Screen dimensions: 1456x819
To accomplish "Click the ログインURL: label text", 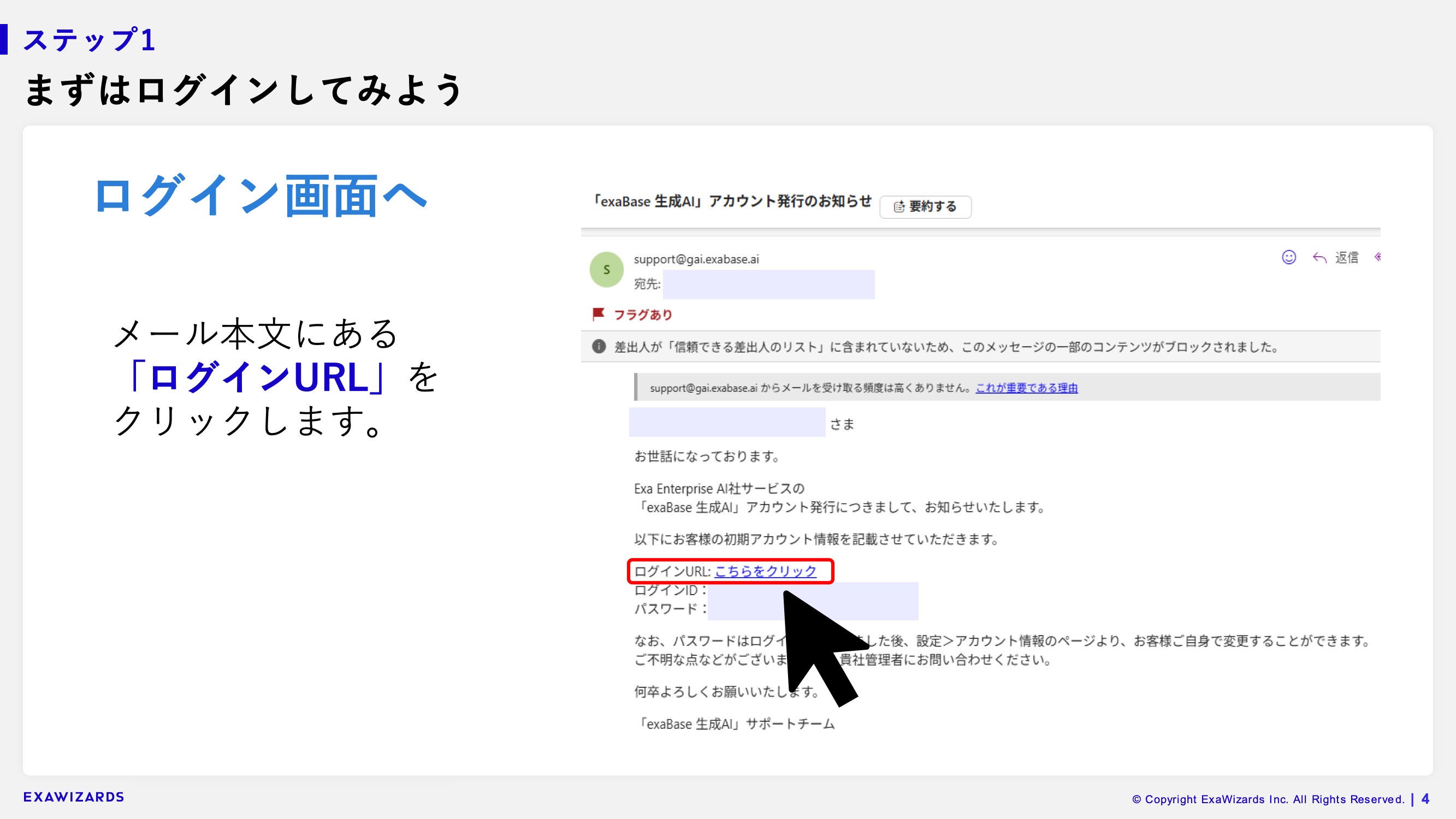I will point(672,572).
